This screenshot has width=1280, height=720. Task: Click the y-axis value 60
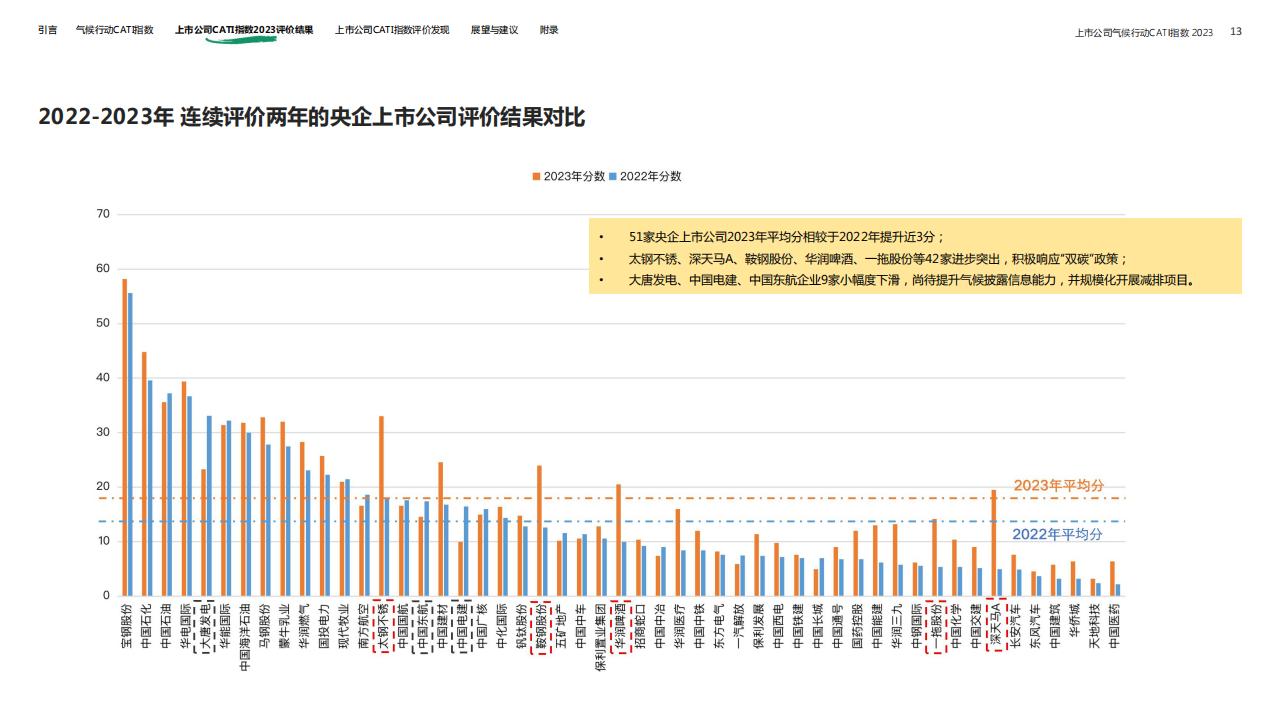103,269
